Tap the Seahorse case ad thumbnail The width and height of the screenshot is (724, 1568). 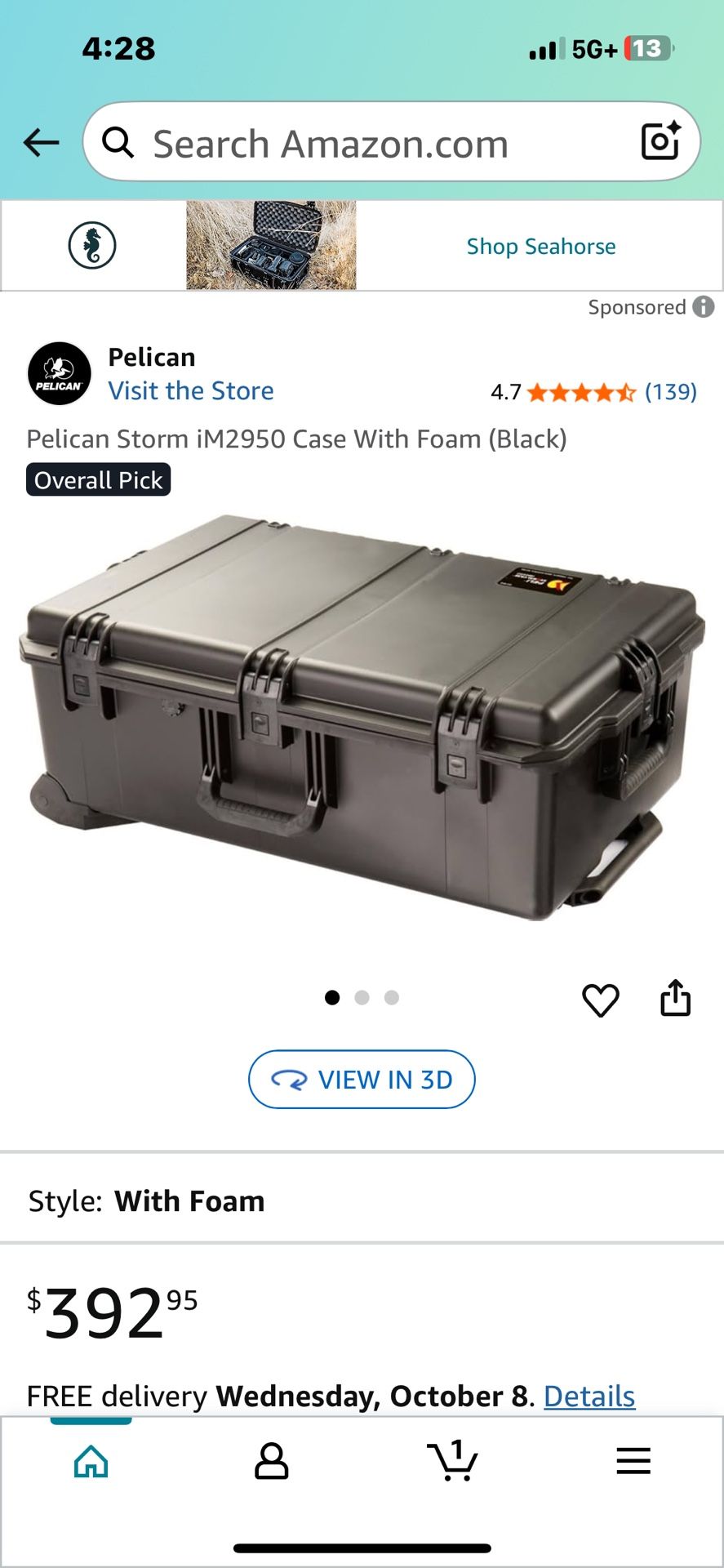click(x=271, y=245)
